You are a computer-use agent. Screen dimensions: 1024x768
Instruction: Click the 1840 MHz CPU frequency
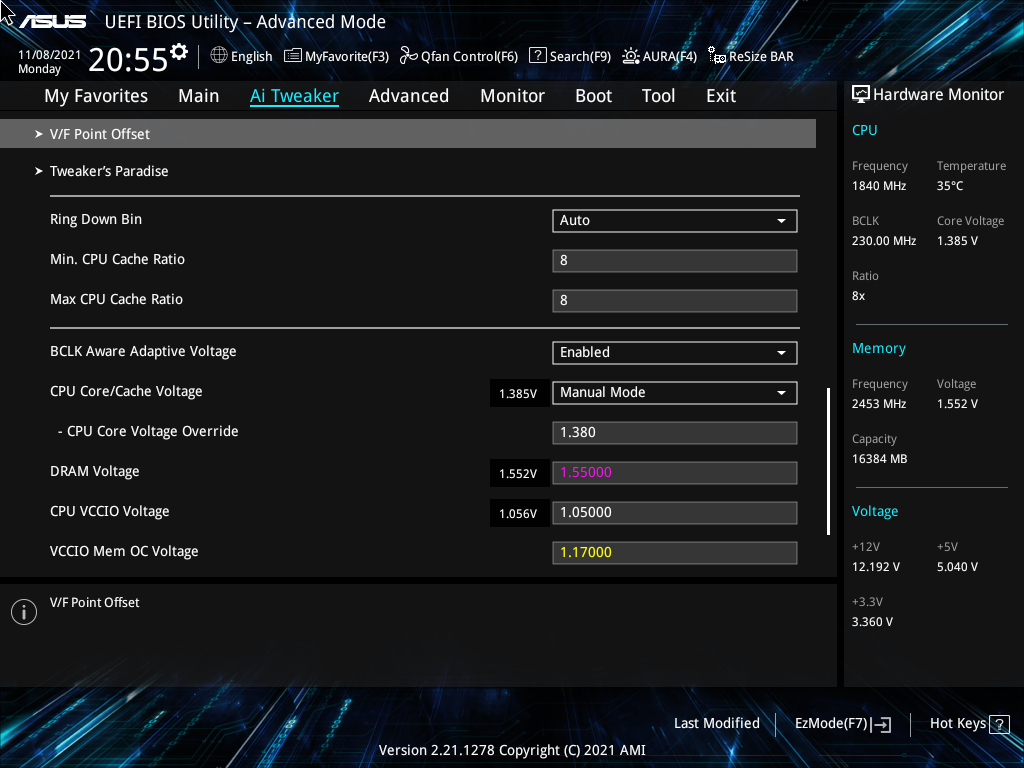coord(879,186)
